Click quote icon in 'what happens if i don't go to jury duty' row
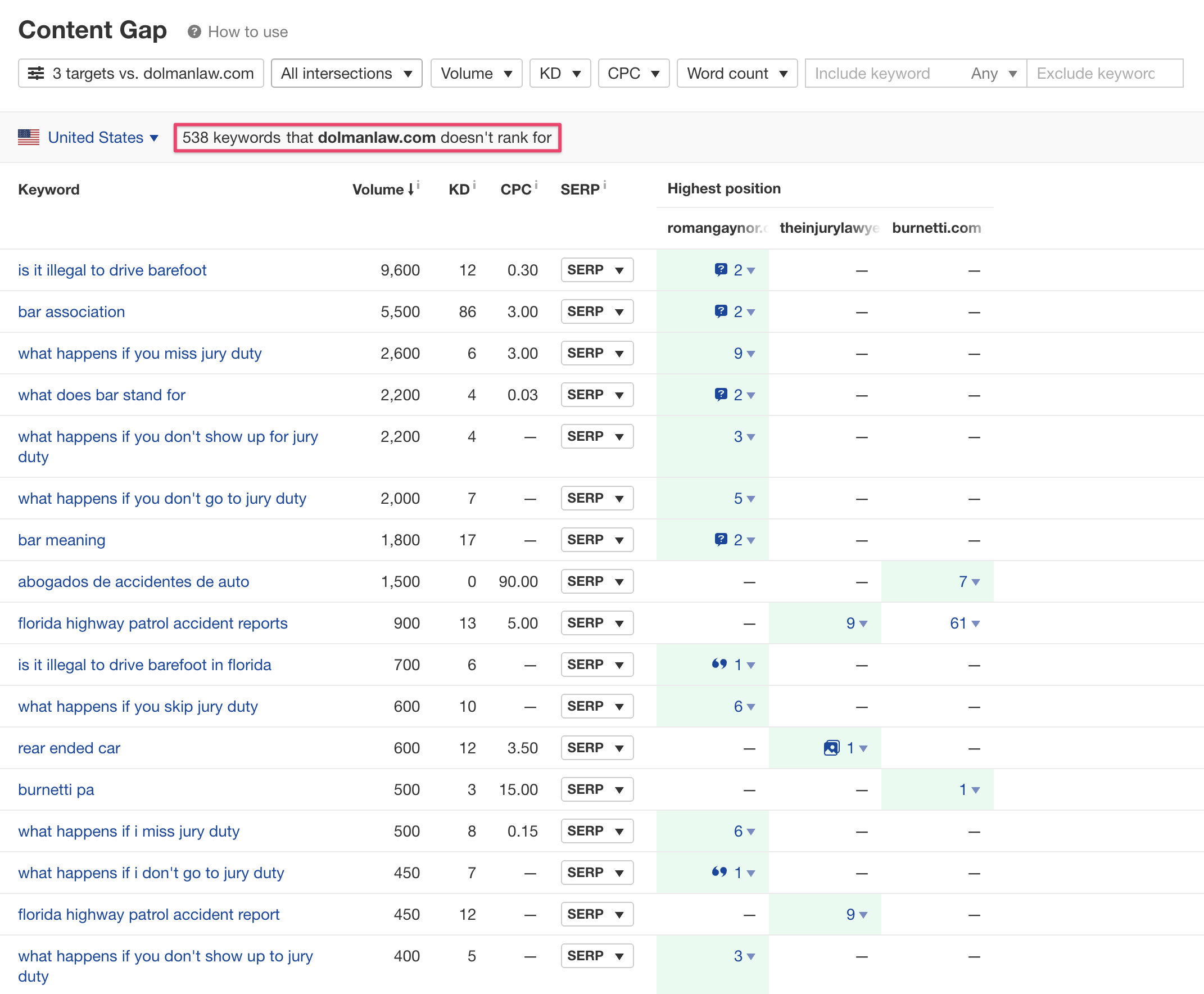This screenshot has width=1204, height=994. (719, 871)
